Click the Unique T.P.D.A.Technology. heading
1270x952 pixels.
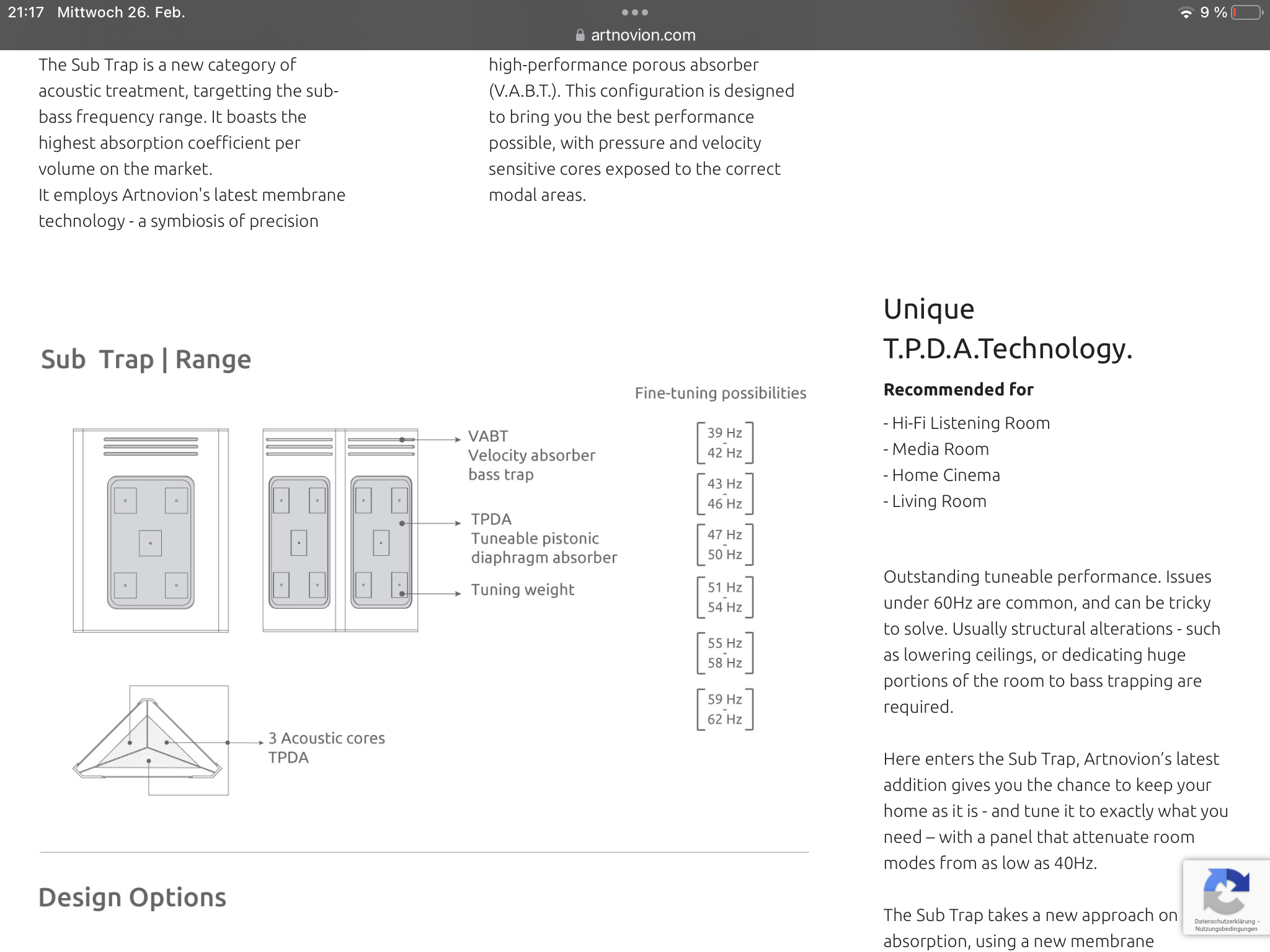pyautogui.click(x=1008, y=328)
